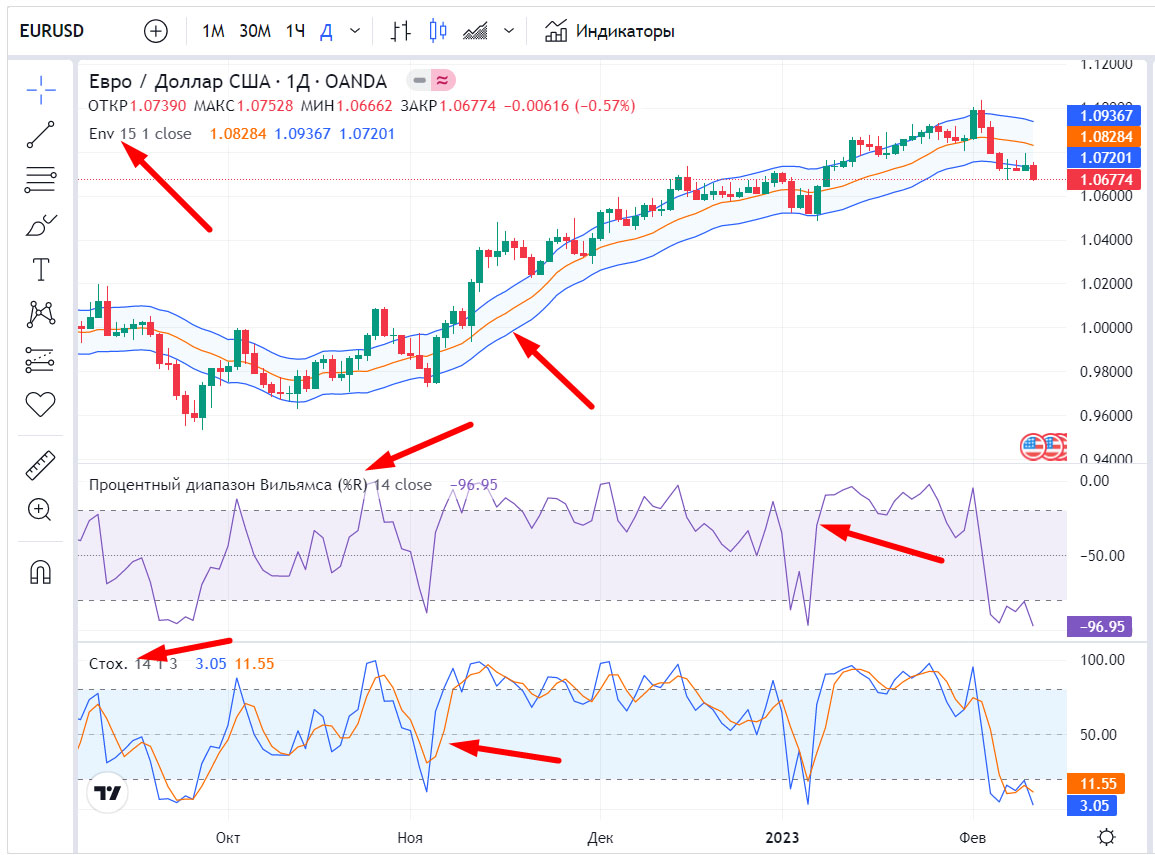Click the TradingView logo

click(108, 793)
